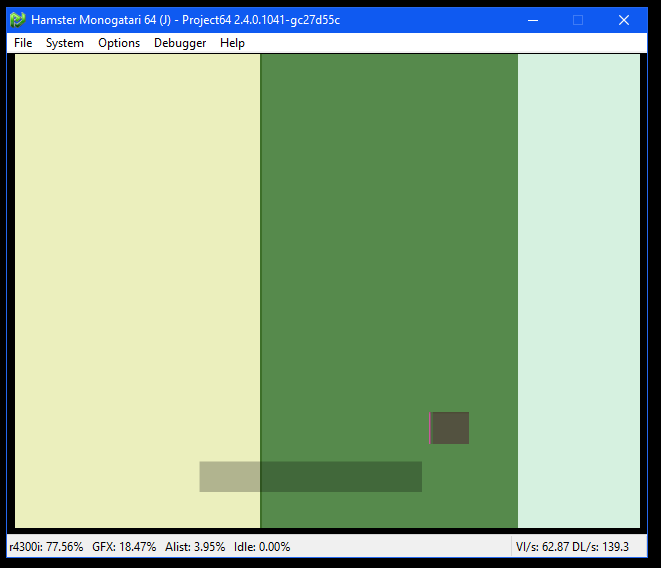
Task: Click the Project64 app icon in title bar
Action: (18, 20)
